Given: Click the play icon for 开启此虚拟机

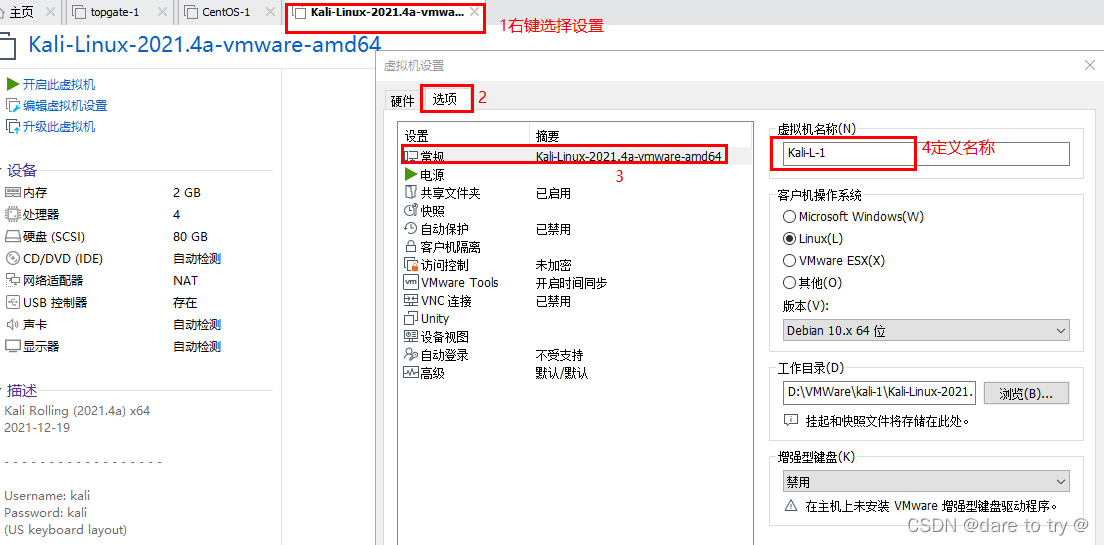Looking at the screenshot, I should tap(12, 84).
